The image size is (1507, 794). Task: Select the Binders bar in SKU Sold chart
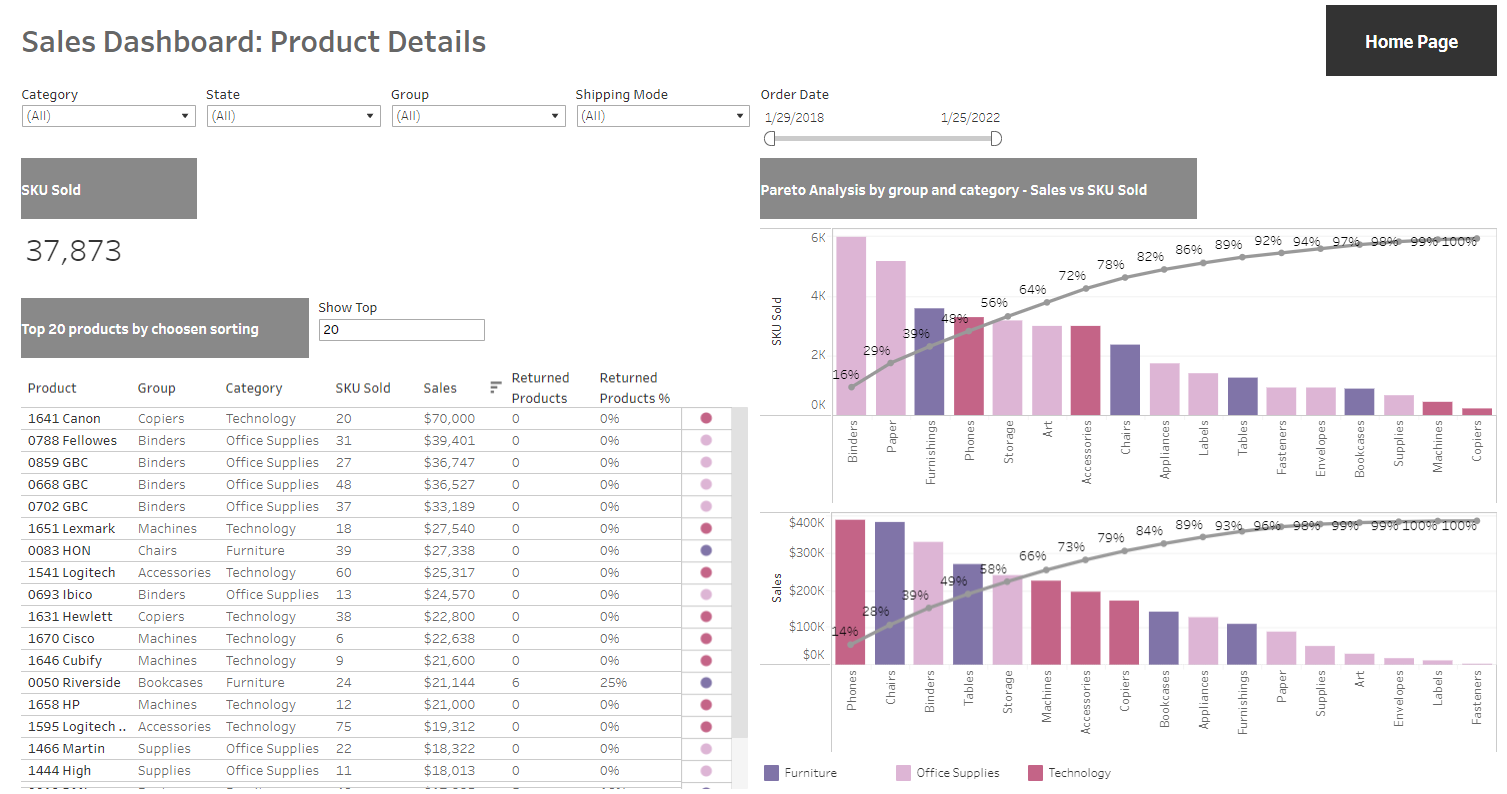coord(852,325)
